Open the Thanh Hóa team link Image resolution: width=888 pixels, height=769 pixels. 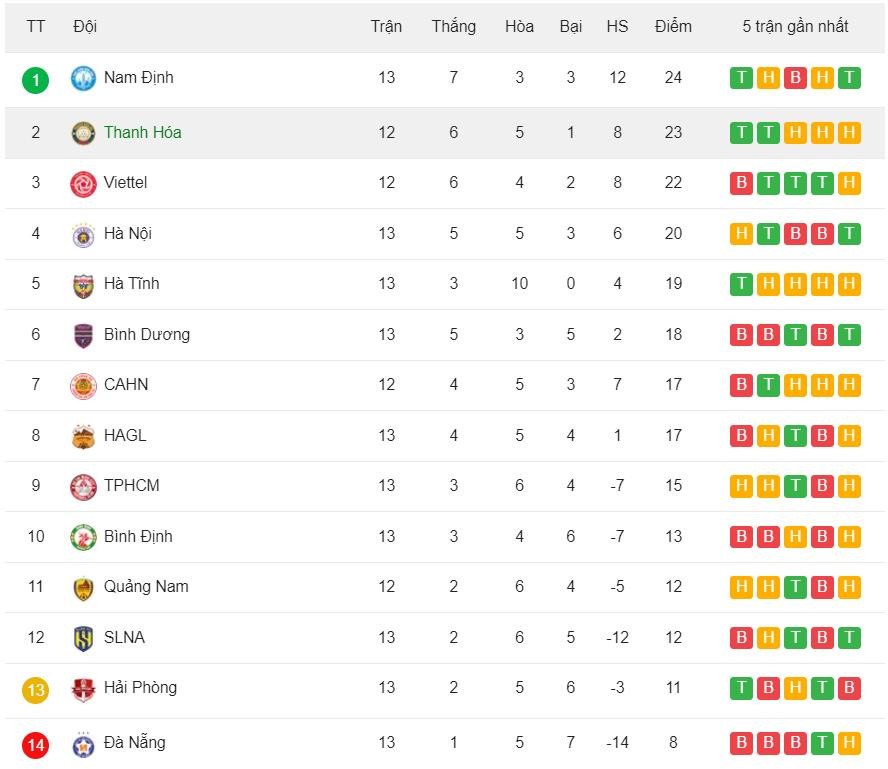(142, 132)
